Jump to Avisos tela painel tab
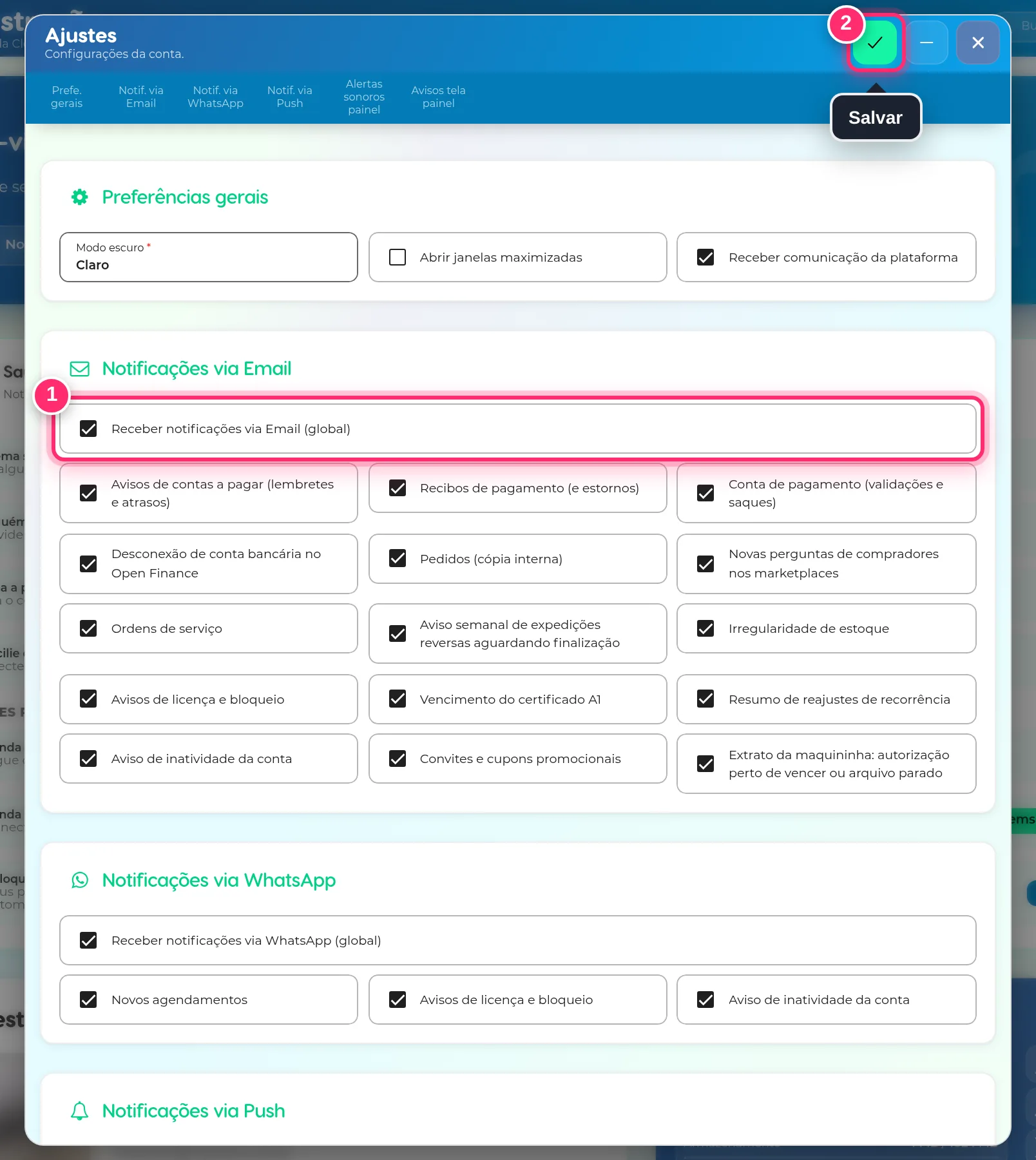 438,97
